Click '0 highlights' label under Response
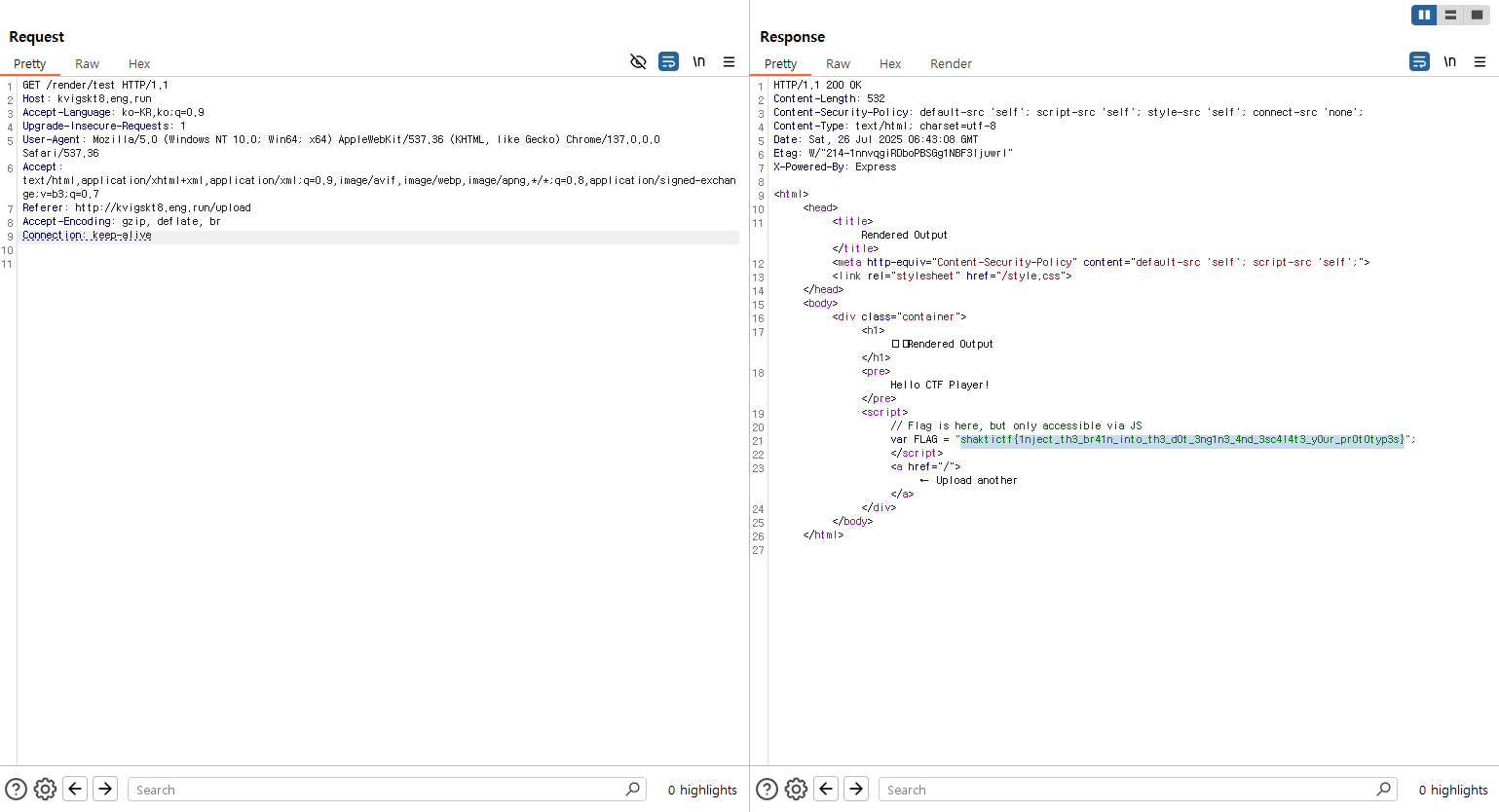The width and height of the screenshot is (1499, 812). pos(1453,790)
